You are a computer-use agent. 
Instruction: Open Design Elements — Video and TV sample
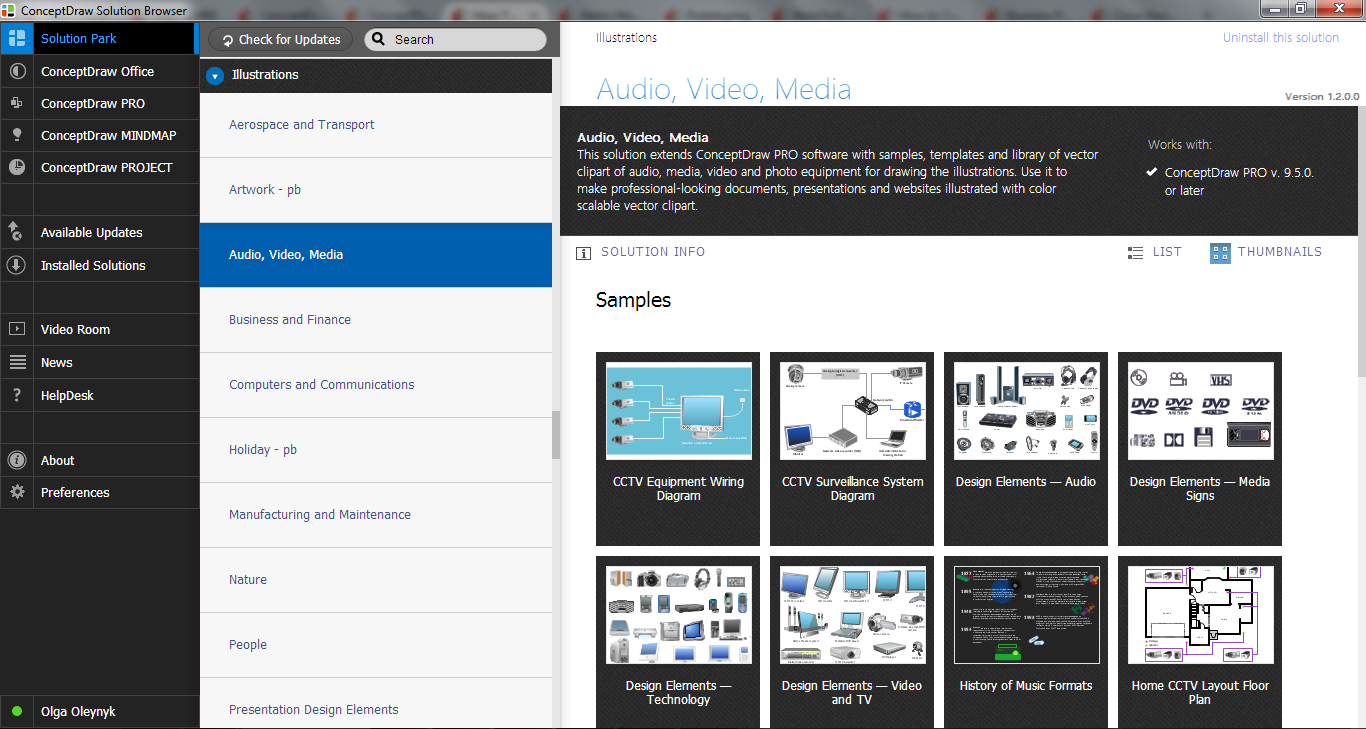click(x=852, y=642)
